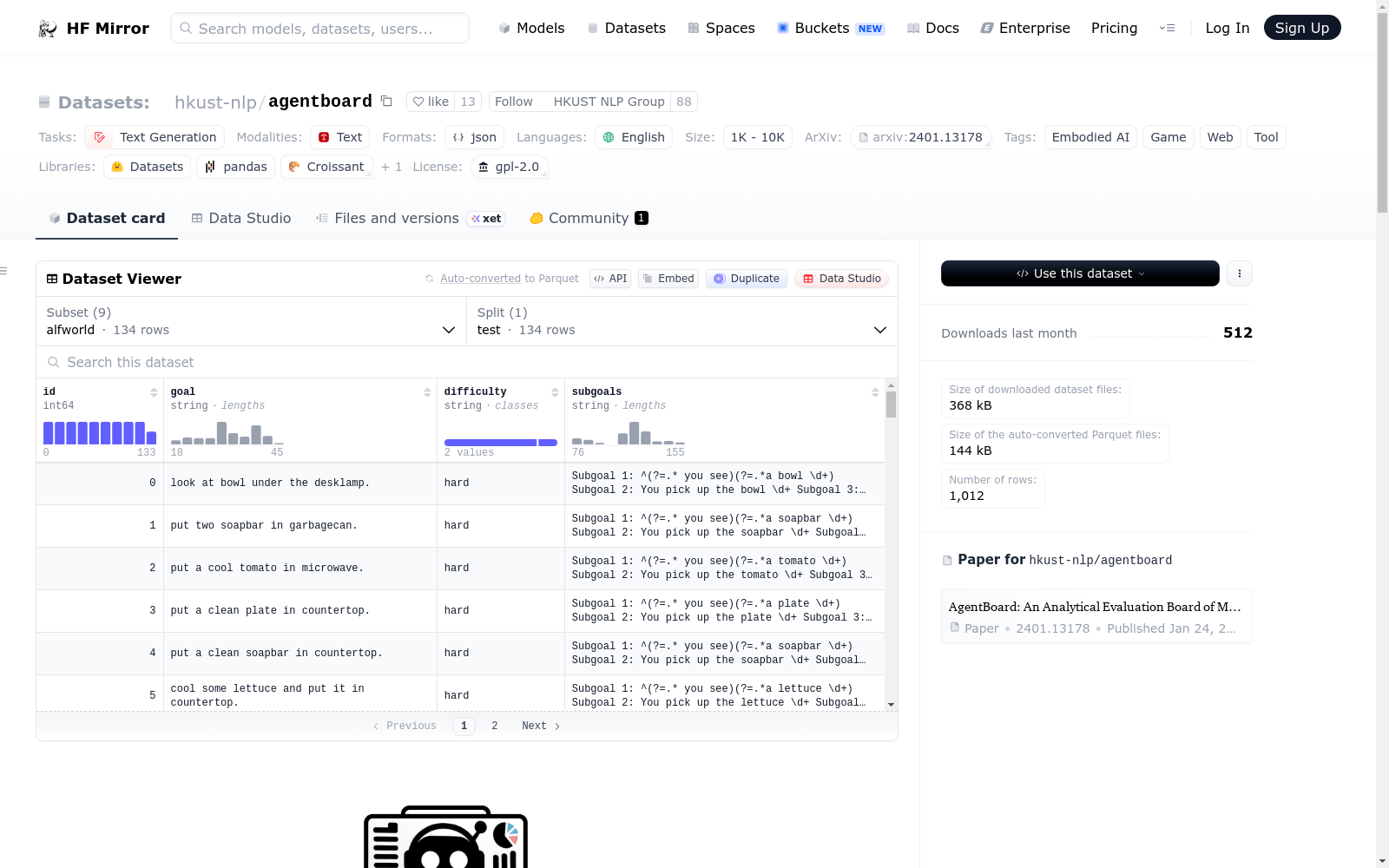
Task: Open Models in the navigation bar
Action: [531, 29]
